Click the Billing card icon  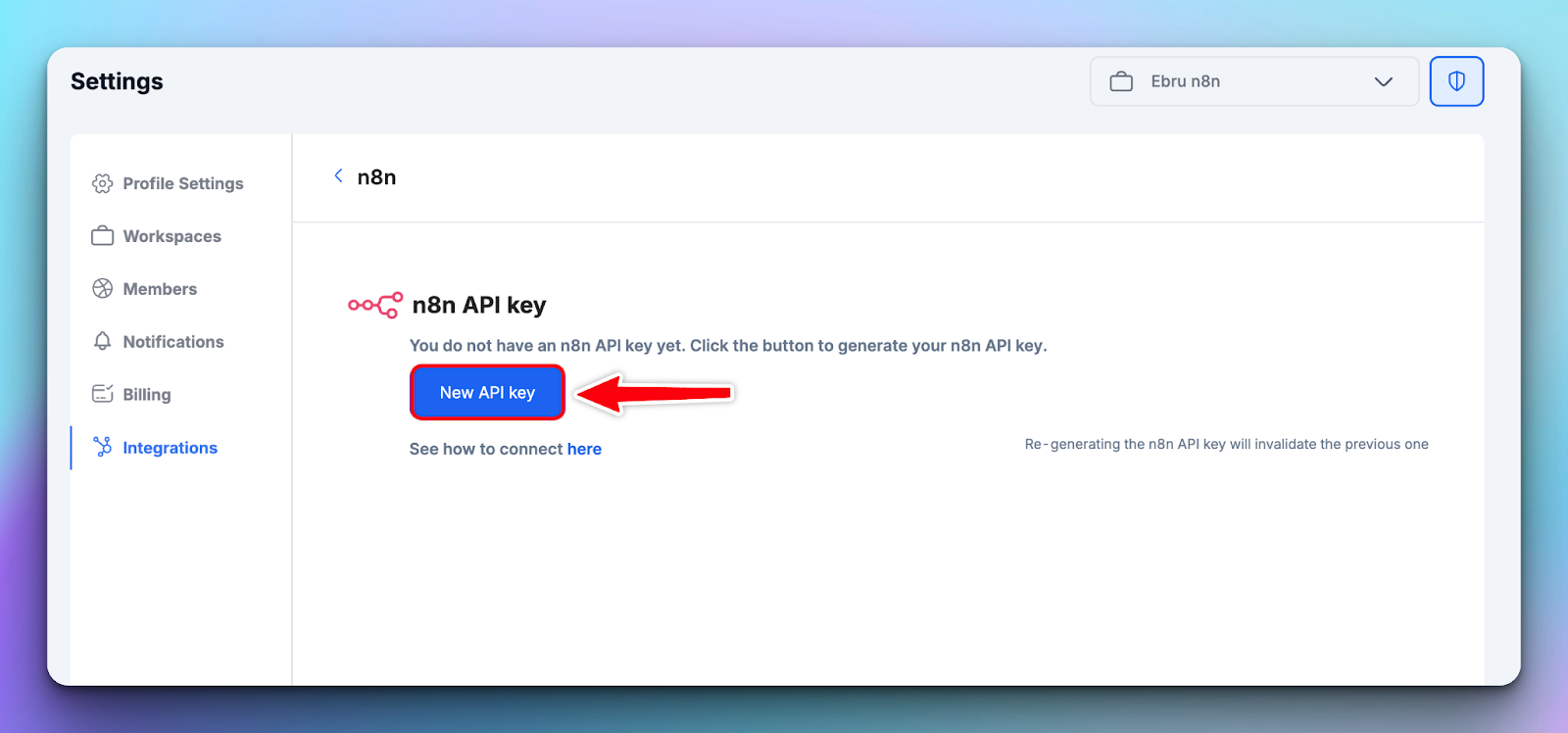(x=102, y=394)
